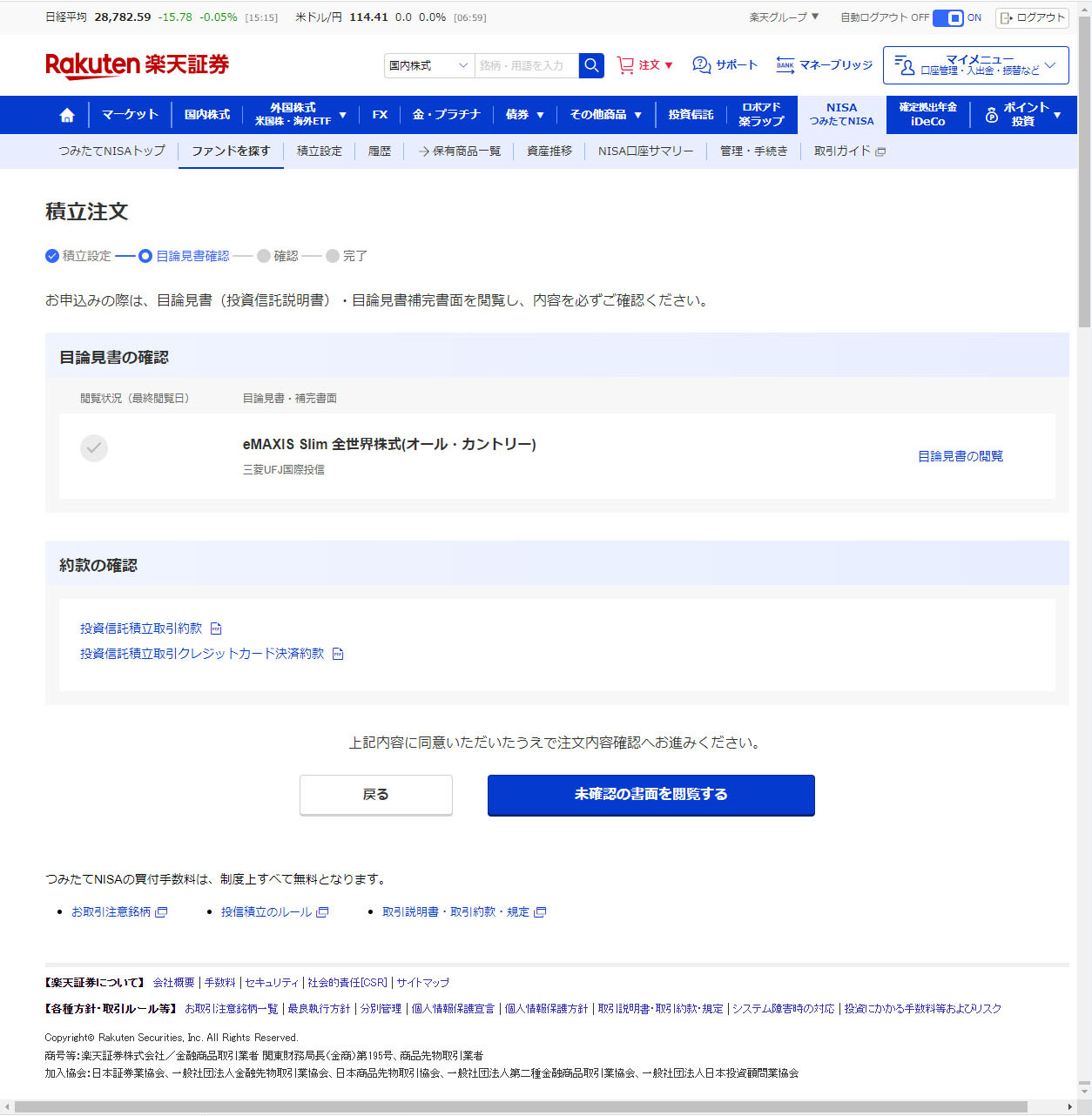Click the 未確認の書面を閲覧する button
This screenshot has height=1116, width=1092.
tap(650, 795)
